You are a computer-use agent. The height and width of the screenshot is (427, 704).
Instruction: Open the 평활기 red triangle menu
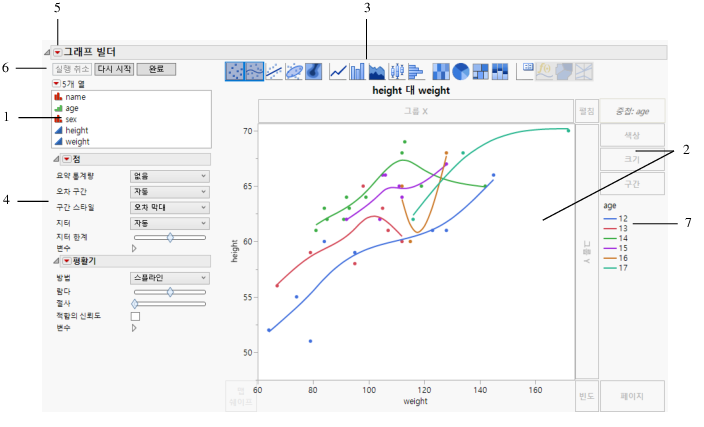(67, 261)
